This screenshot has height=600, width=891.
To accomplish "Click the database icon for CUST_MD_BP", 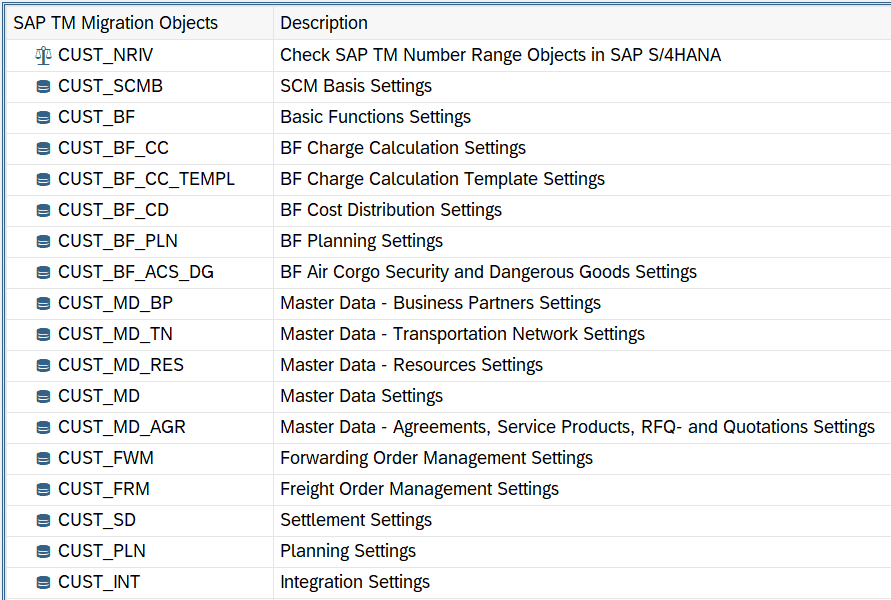I will pos(43,303).
